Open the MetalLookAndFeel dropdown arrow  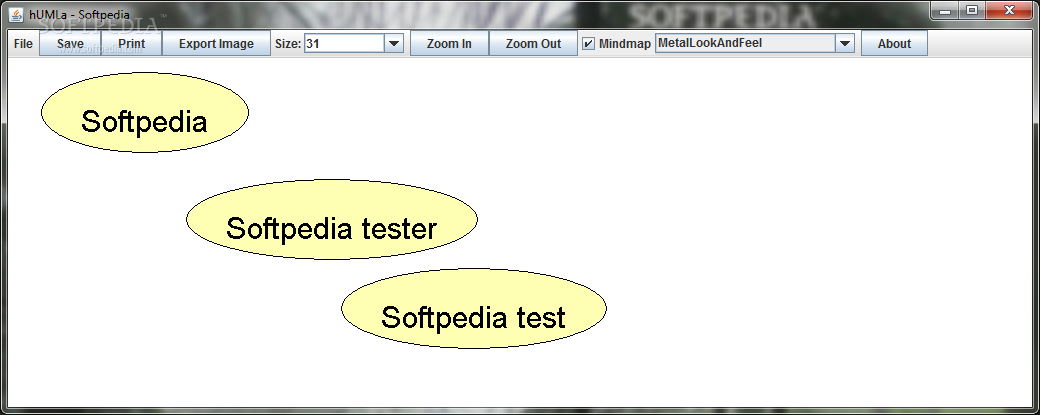click(x=844, y=44)
